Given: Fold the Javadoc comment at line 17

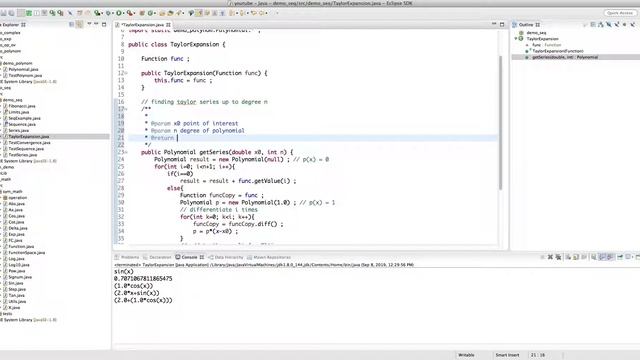Looking at the screenshot, I should coord(126,109).
